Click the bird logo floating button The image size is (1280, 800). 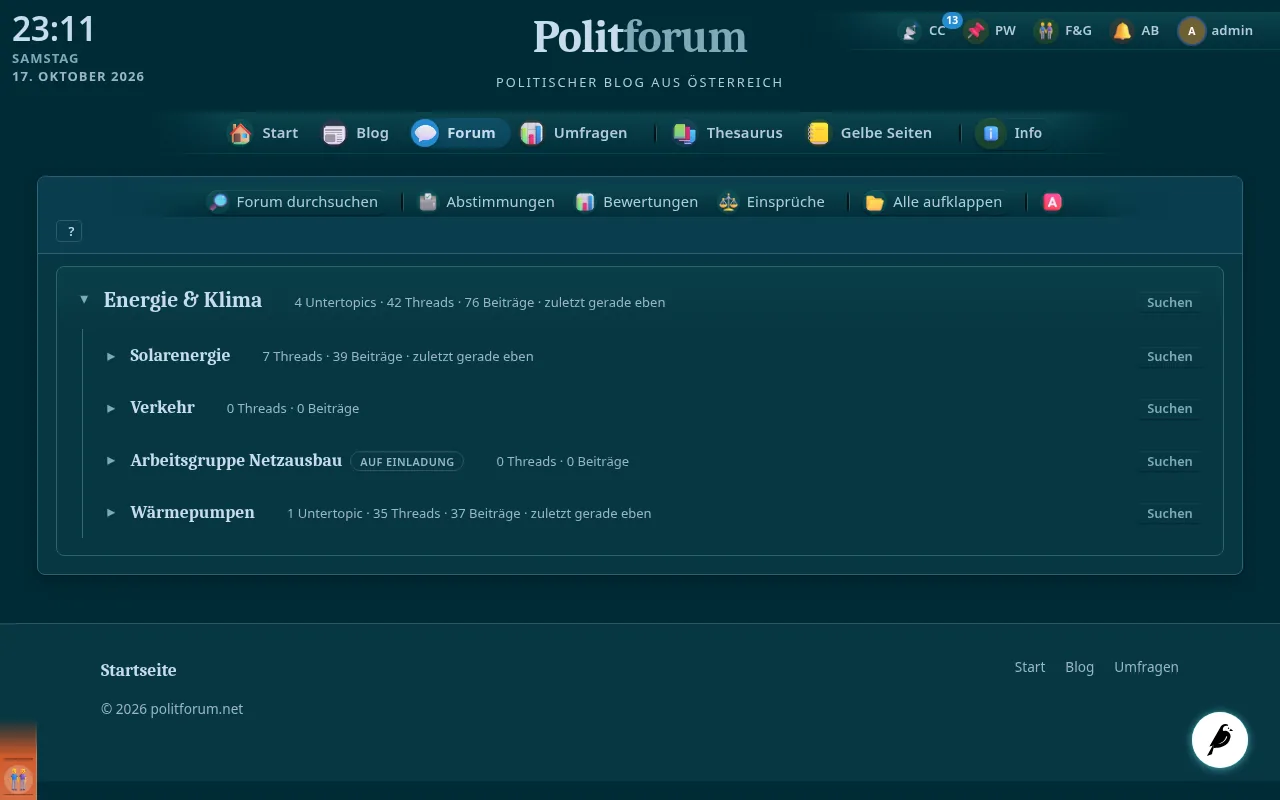1220,740
